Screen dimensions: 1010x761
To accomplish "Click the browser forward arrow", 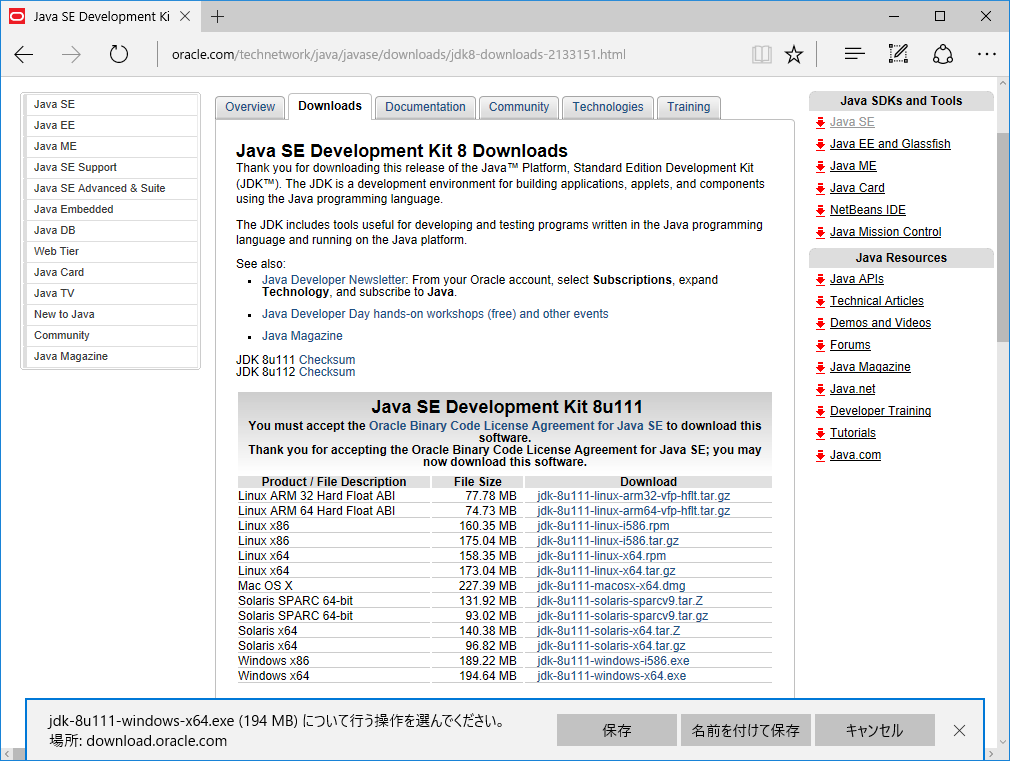I will point(71,55).
